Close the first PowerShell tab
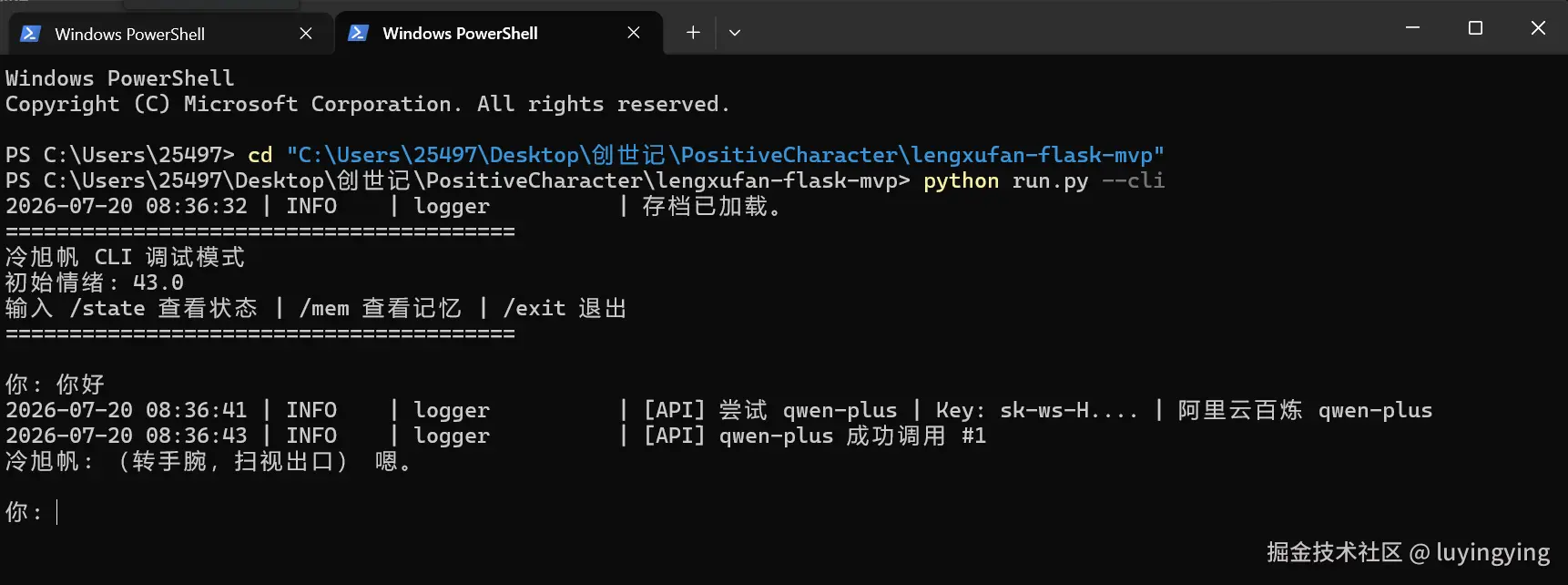The height and width of the screenshot is (585, 1568). [x=306, y=34]
